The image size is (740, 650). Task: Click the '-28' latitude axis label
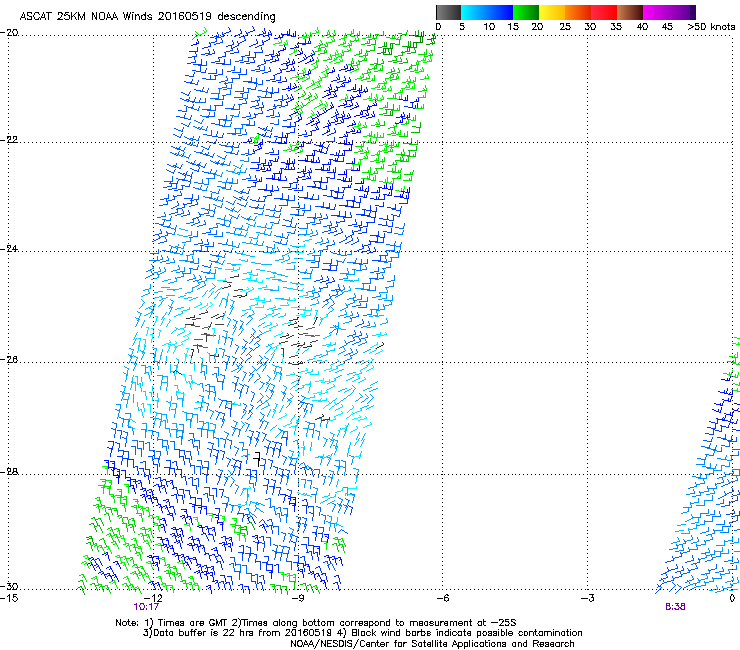click(9, 472)
